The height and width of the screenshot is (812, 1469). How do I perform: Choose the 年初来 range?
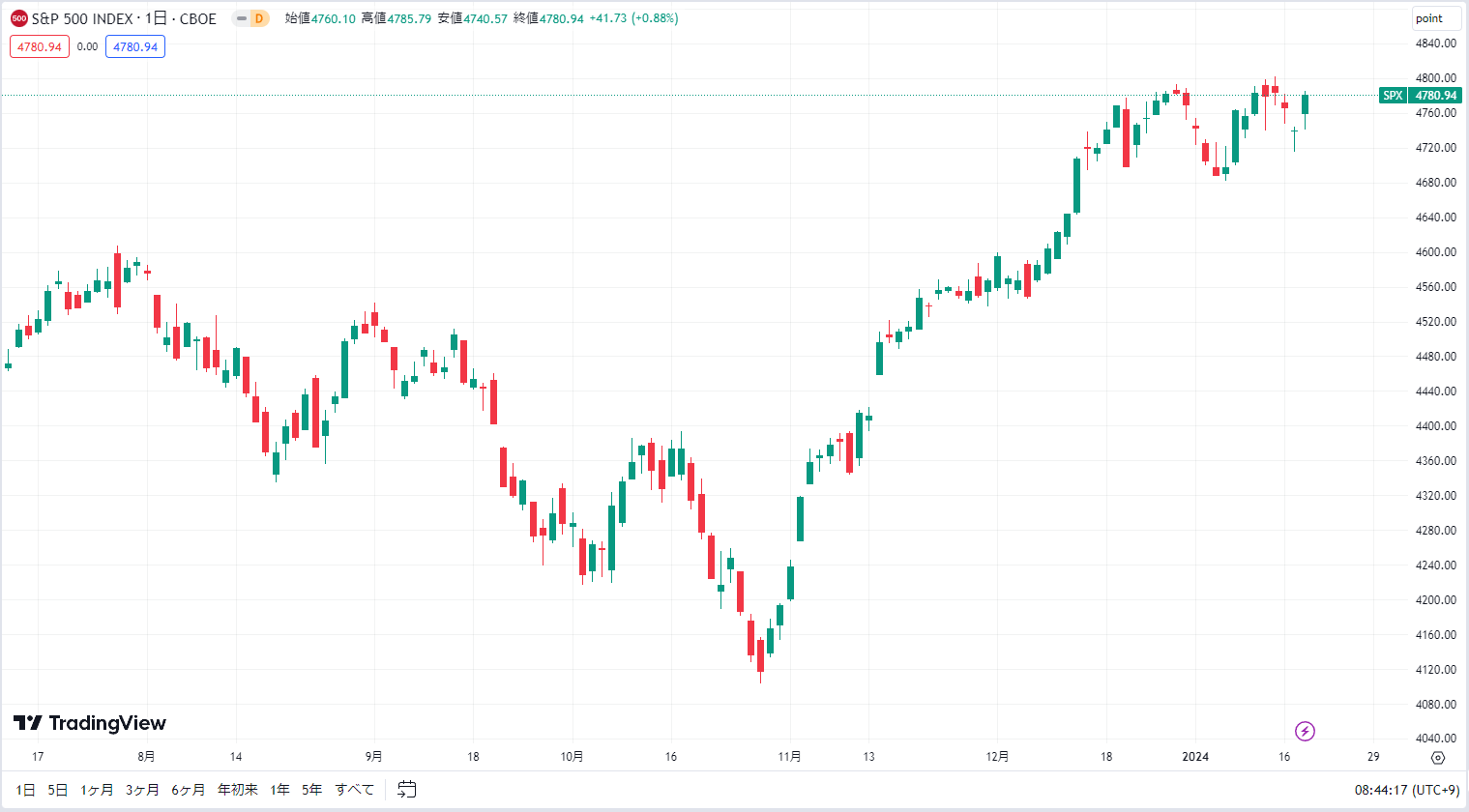tap(238, 790)
